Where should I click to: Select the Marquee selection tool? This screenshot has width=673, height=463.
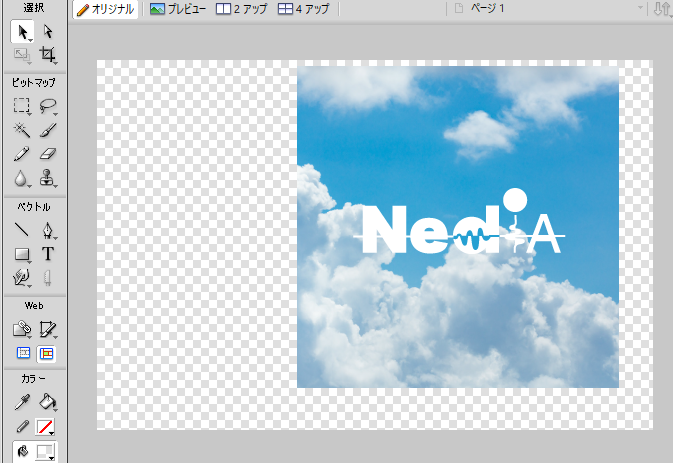click(22, 106)
